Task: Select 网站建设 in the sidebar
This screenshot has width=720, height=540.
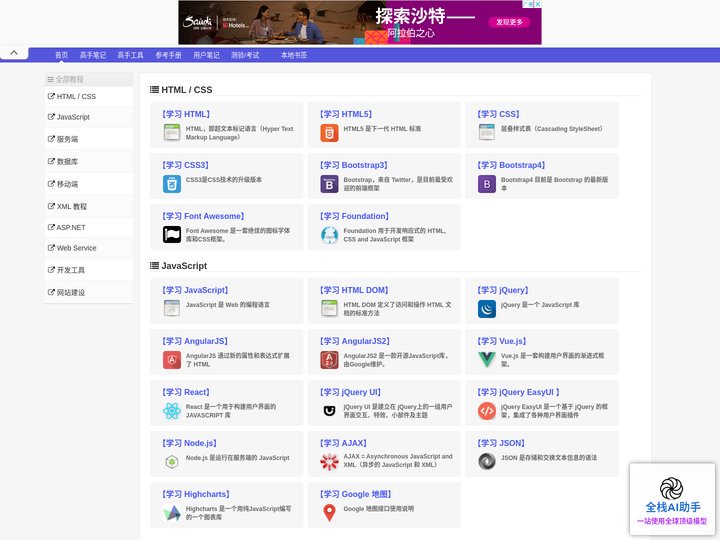Action: pyautogui.click(x=89, y=292)
